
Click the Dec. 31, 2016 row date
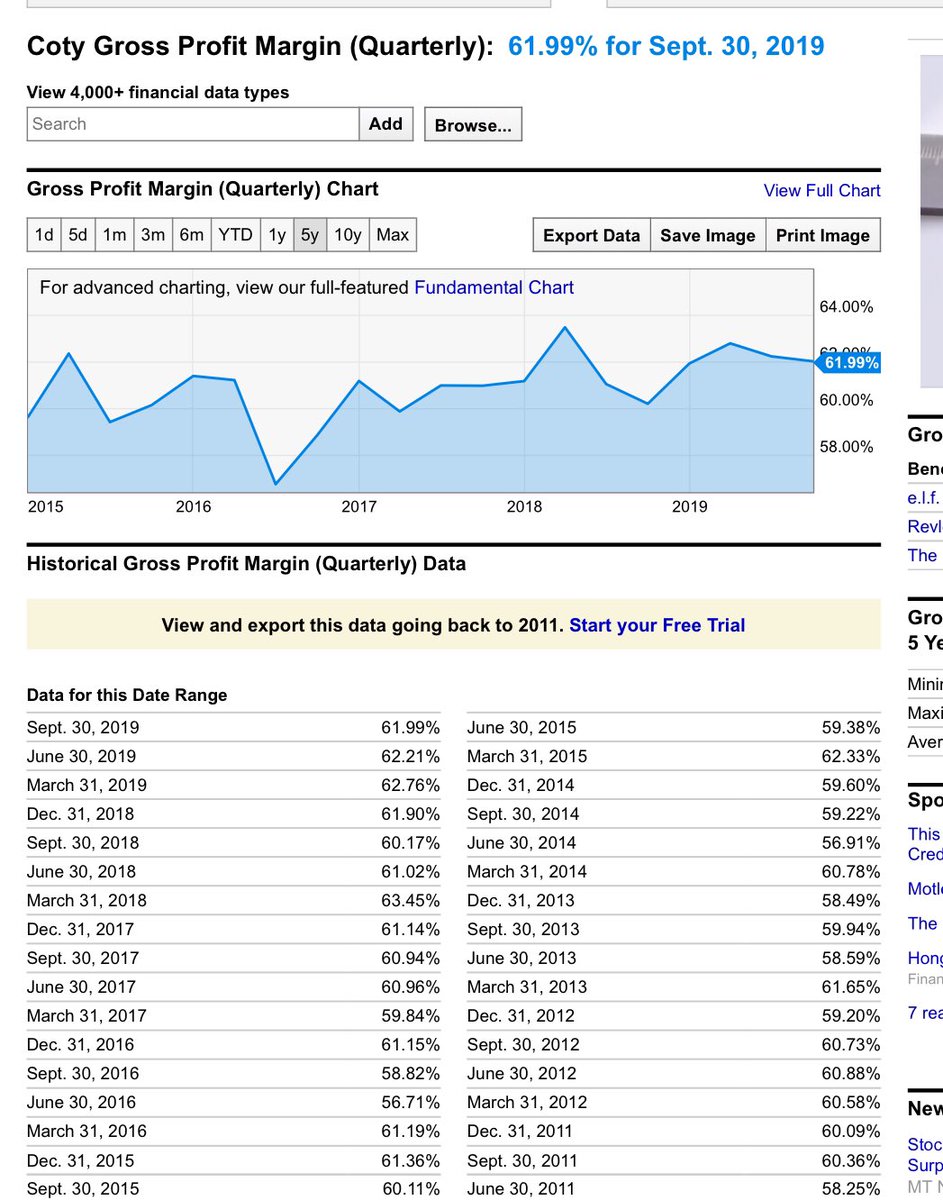pyautogui.click(x=80, y=1045)
